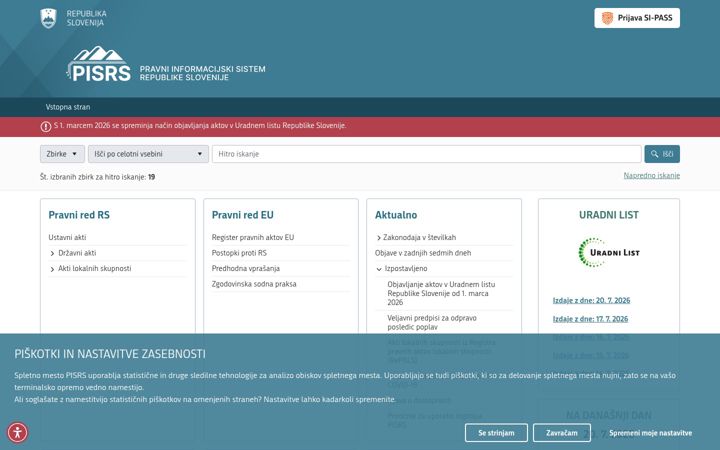Open the Pravni red RS heading
This screenshot has height=450, width=720.
pos(79,215)
